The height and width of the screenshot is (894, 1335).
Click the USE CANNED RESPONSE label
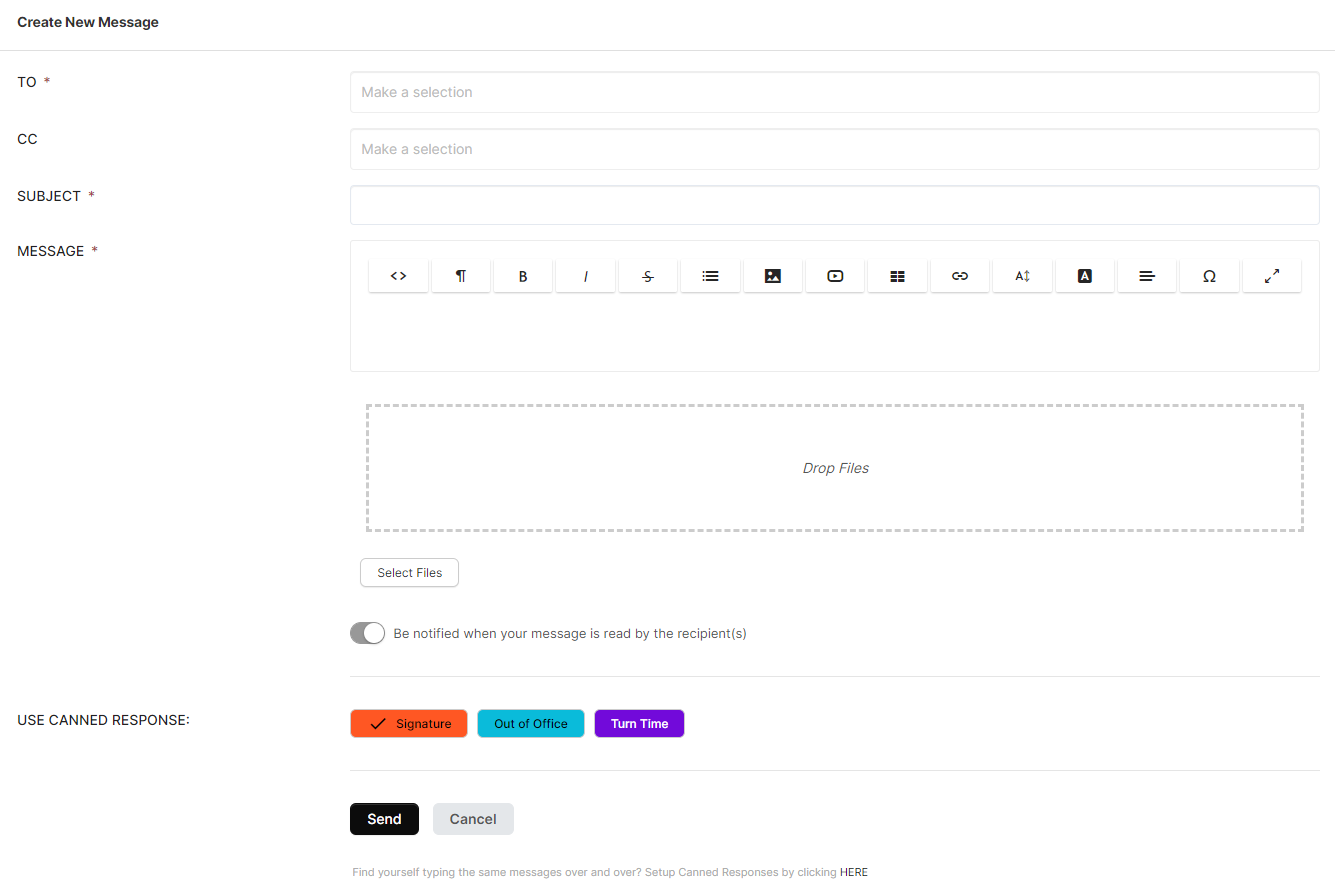(103, 720)
